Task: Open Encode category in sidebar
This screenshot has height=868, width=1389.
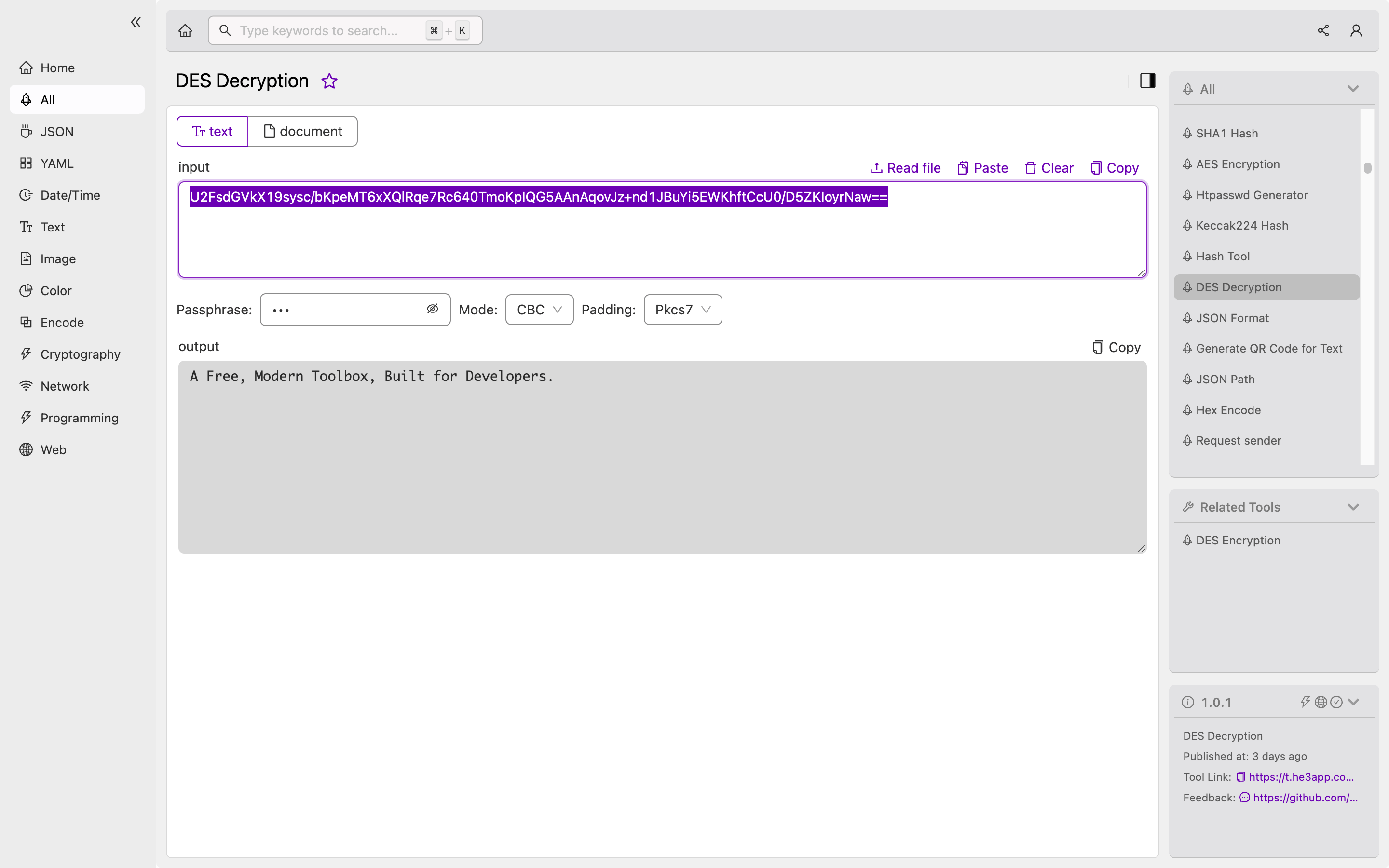Action: tap(77, 323)
